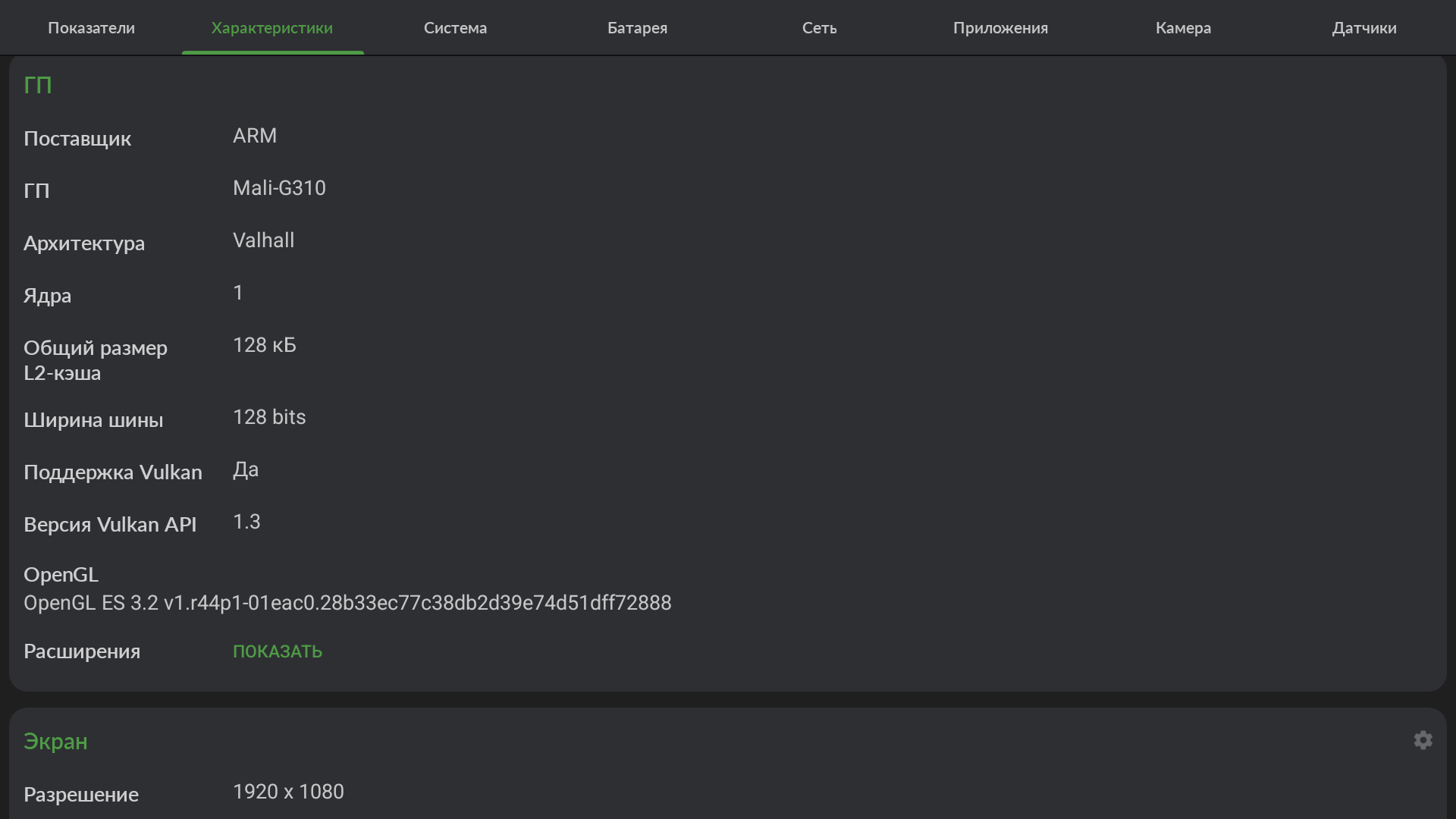Viewport: 1456px width, 819px height.
Task: Switch to the Показатели tab
Action: tap(91, 28)
